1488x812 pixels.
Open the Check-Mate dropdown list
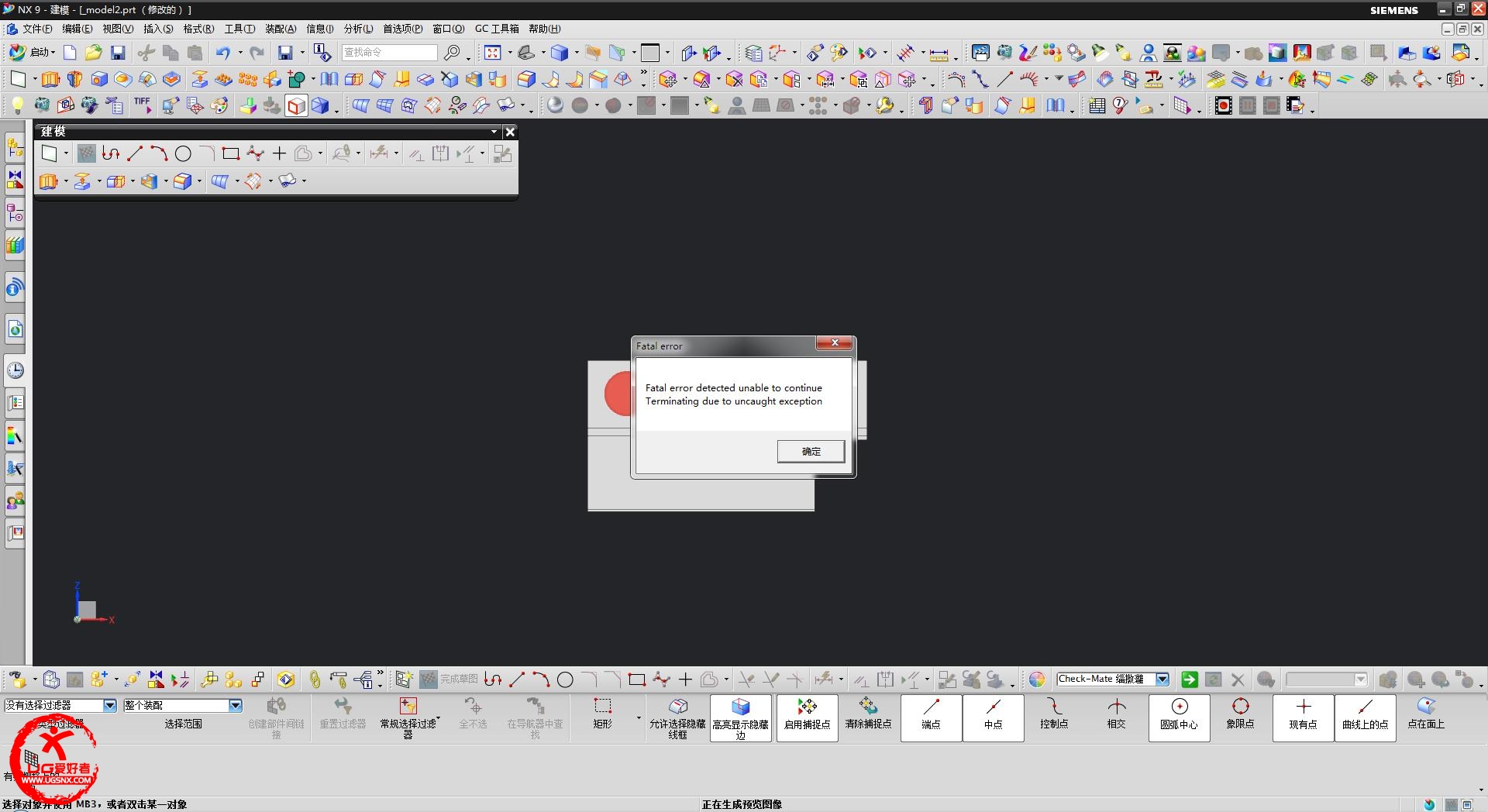(1162, 679)
